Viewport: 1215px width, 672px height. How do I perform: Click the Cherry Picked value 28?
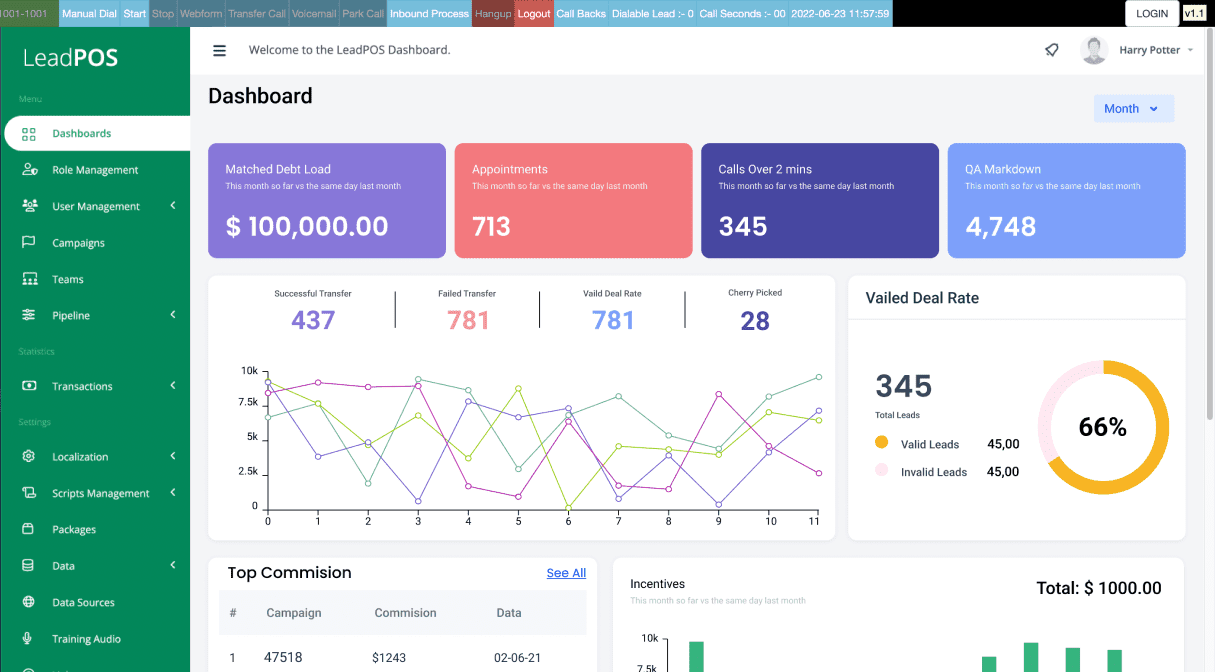pos(755,320)
